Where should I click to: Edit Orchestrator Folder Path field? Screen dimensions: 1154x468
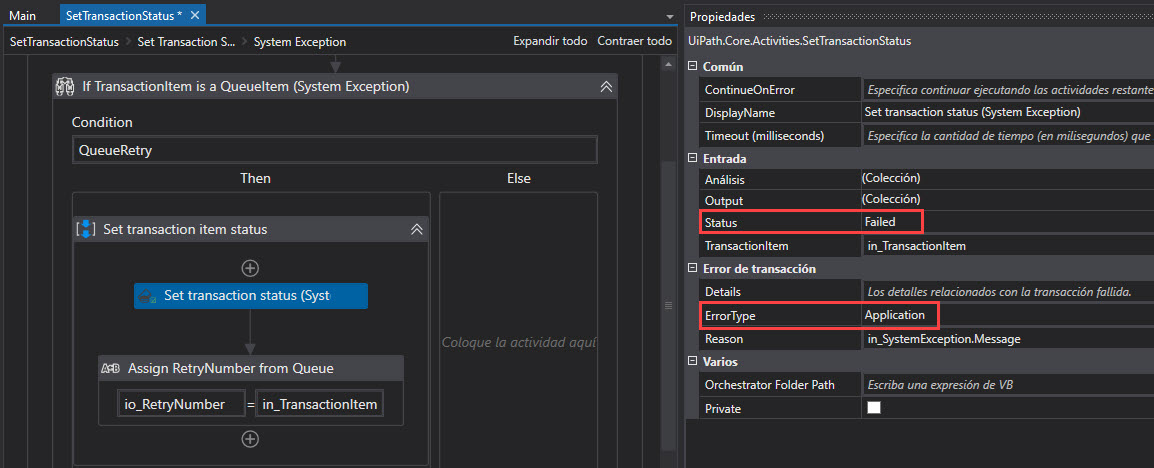pos(1008,384)
